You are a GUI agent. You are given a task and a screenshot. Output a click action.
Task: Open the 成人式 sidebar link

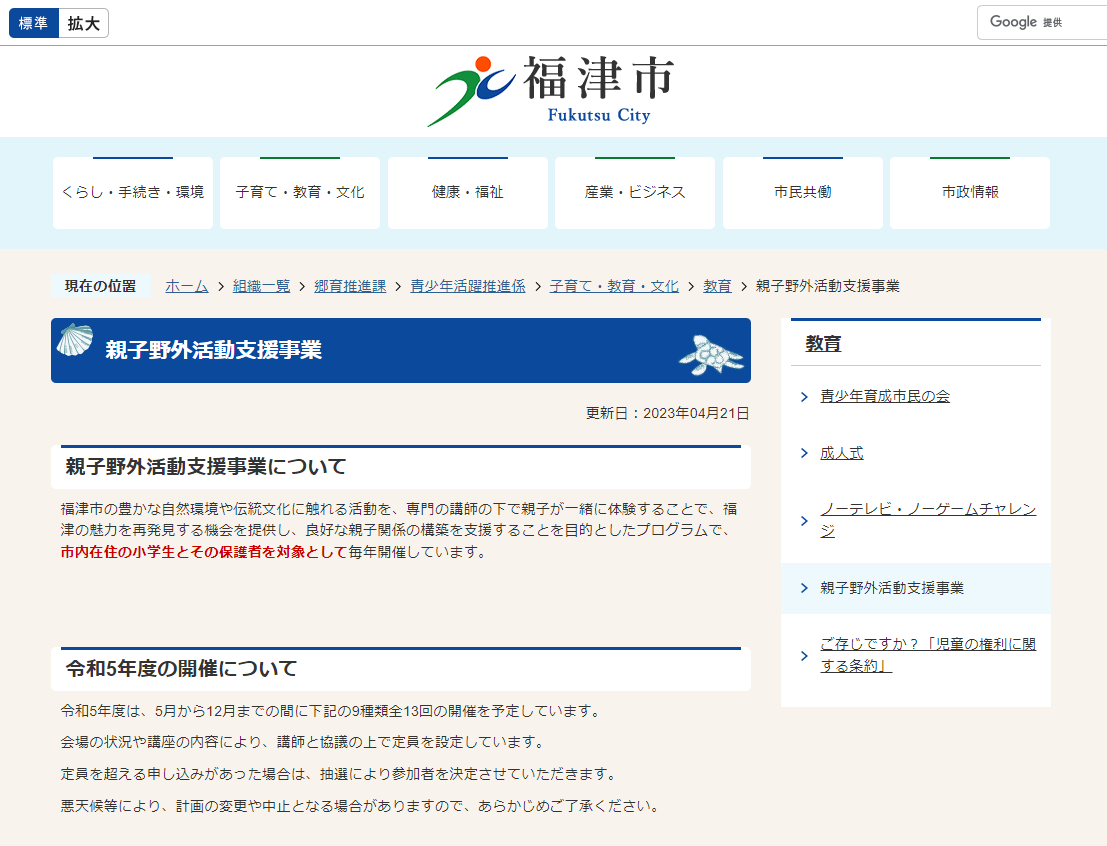pos(842,454)
